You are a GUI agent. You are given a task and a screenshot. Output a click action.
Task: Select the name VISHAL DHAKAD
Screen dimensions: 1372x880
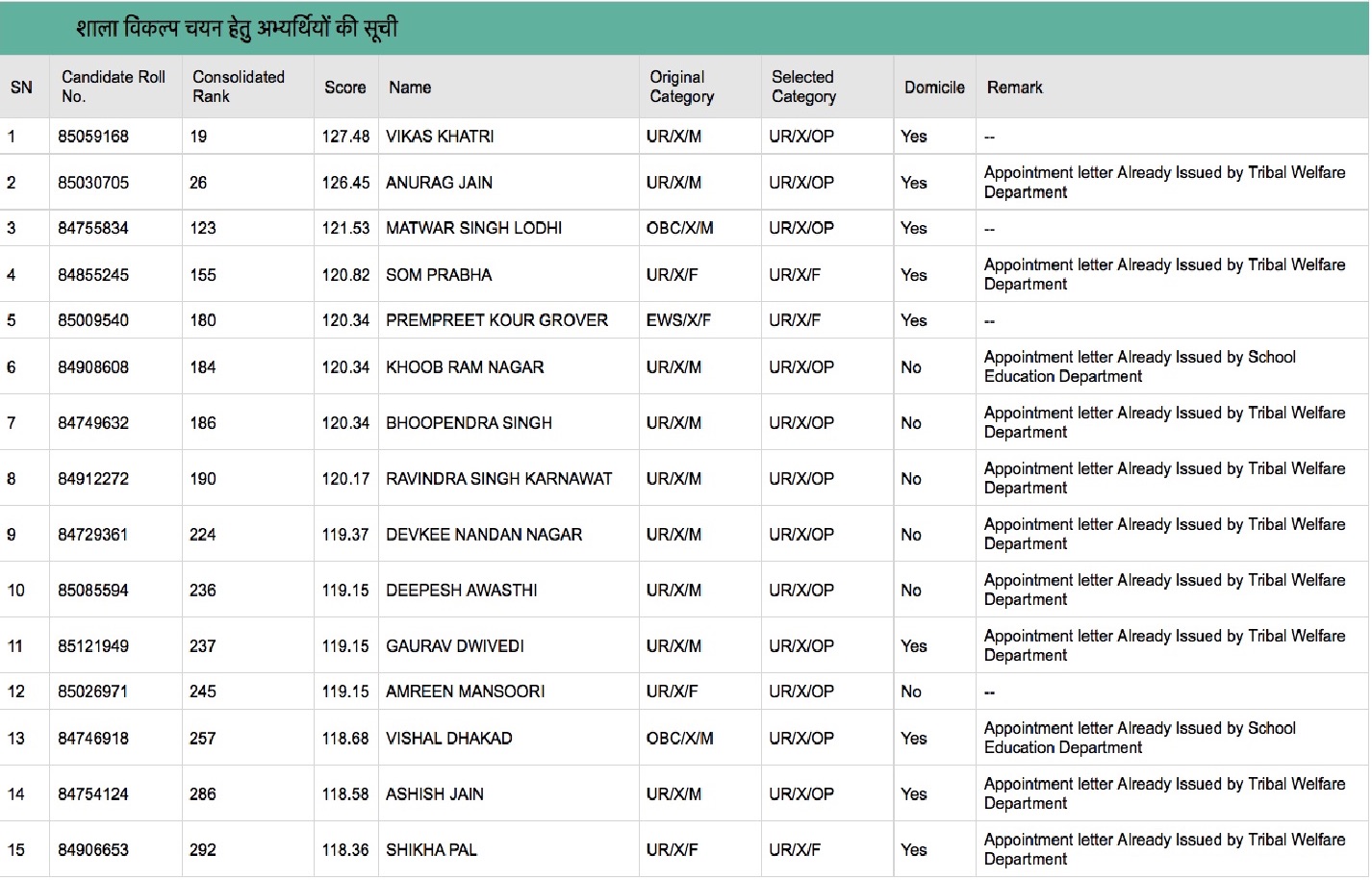pyautogui.click(x=449, y=739)
